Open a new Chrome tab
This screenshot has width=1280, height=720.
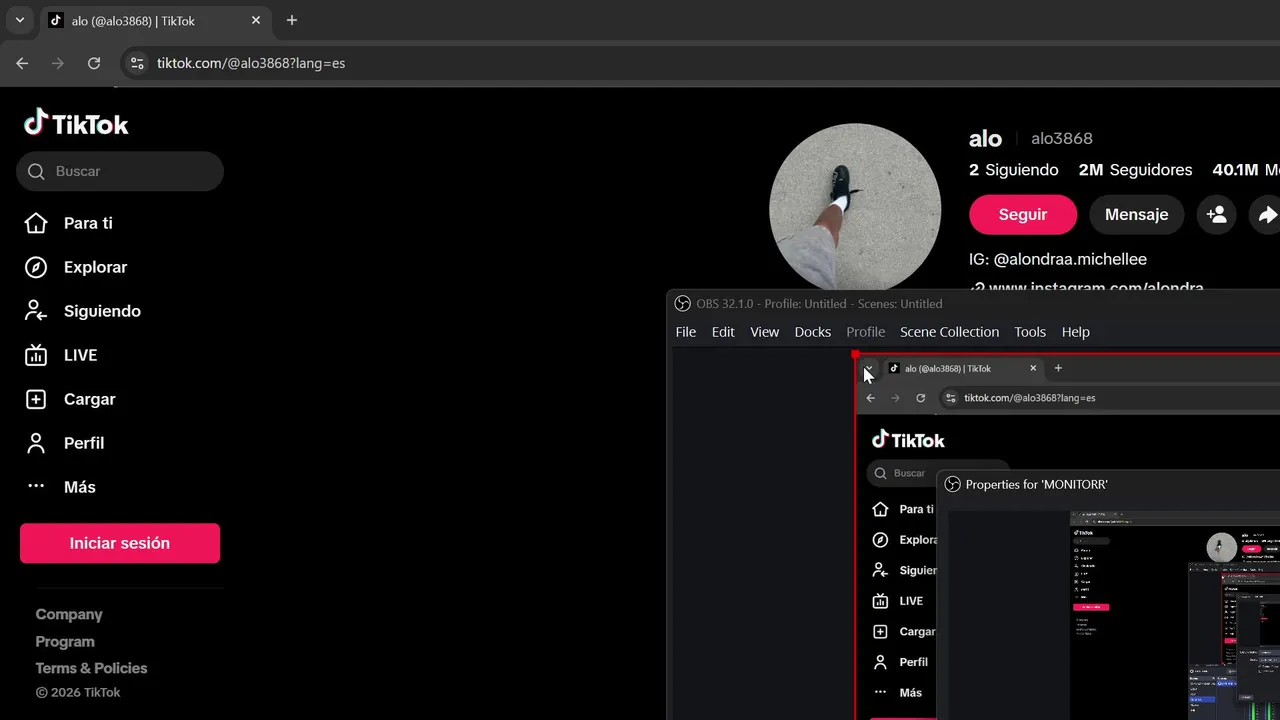pos(292,20)
